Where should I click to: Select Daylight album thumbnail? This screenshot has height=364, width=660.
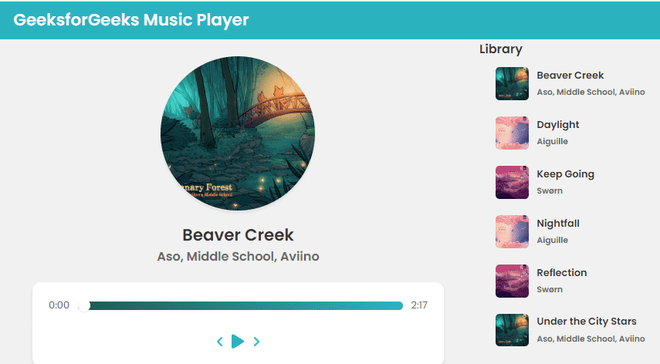coord(512,133)
